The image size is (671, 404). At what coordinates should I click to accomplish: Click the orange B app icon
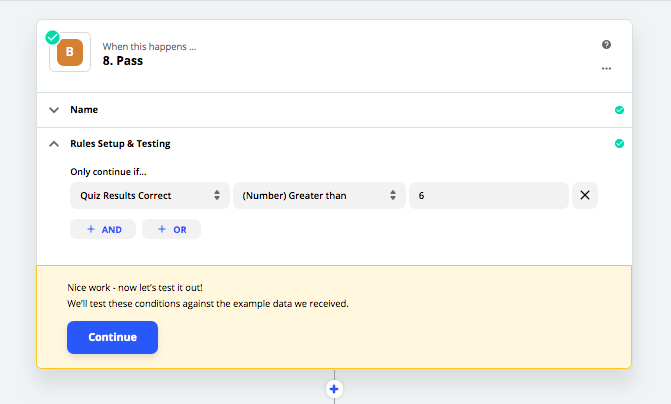(70, 52)
